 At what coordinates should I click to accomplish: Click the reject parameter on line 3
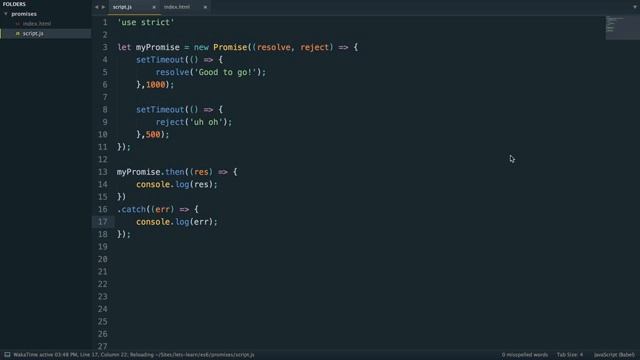coord(314,47)
